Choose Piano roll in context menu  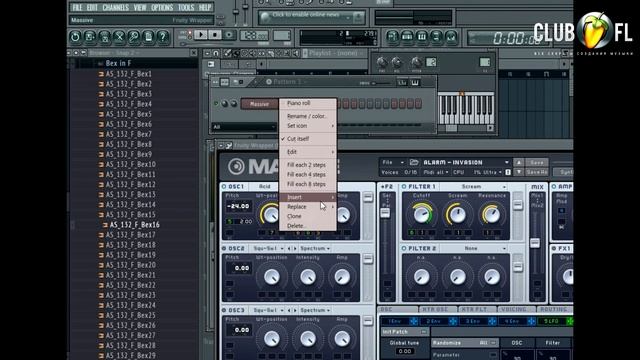(308, 103)
